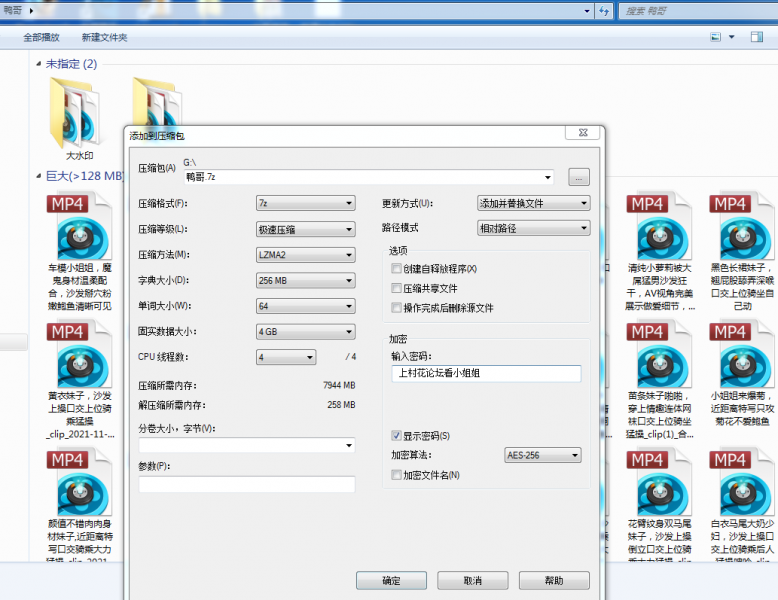Click the archive path browse button
The height and width of the screenshot is (600, 778).
pyautogui.click(x=578, y=177)
